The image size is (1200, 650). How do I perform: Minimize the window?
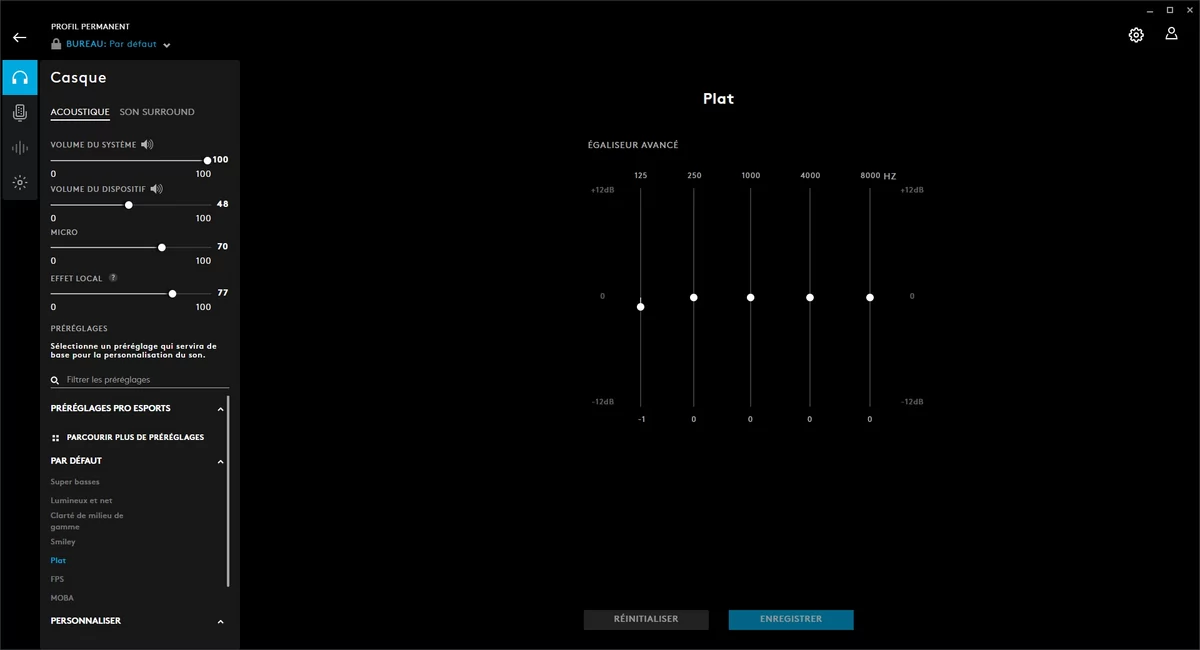(x=1151, y=9)
